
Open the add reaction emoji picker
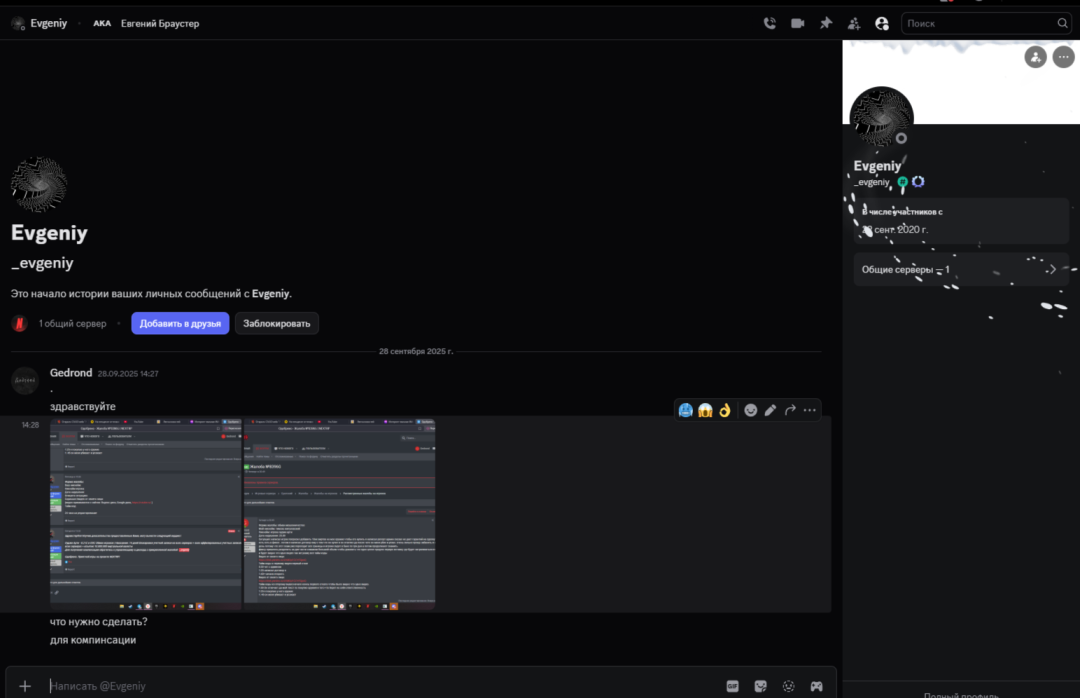pyautogui.click(x=751, y=410)
